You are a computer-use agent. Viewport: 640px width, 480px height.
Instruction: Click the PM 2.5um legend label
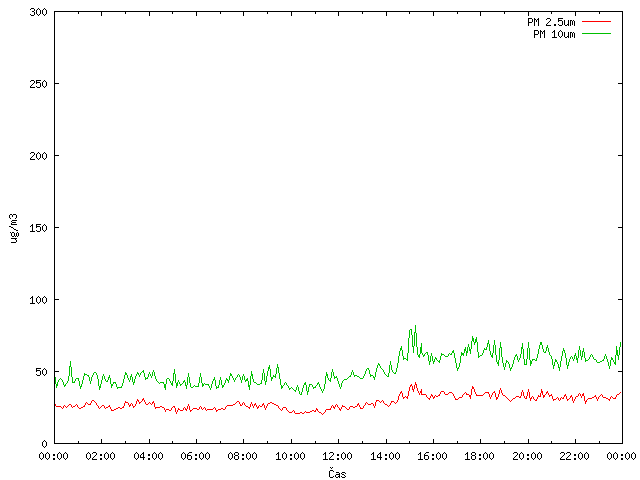[x=551, y=22]
